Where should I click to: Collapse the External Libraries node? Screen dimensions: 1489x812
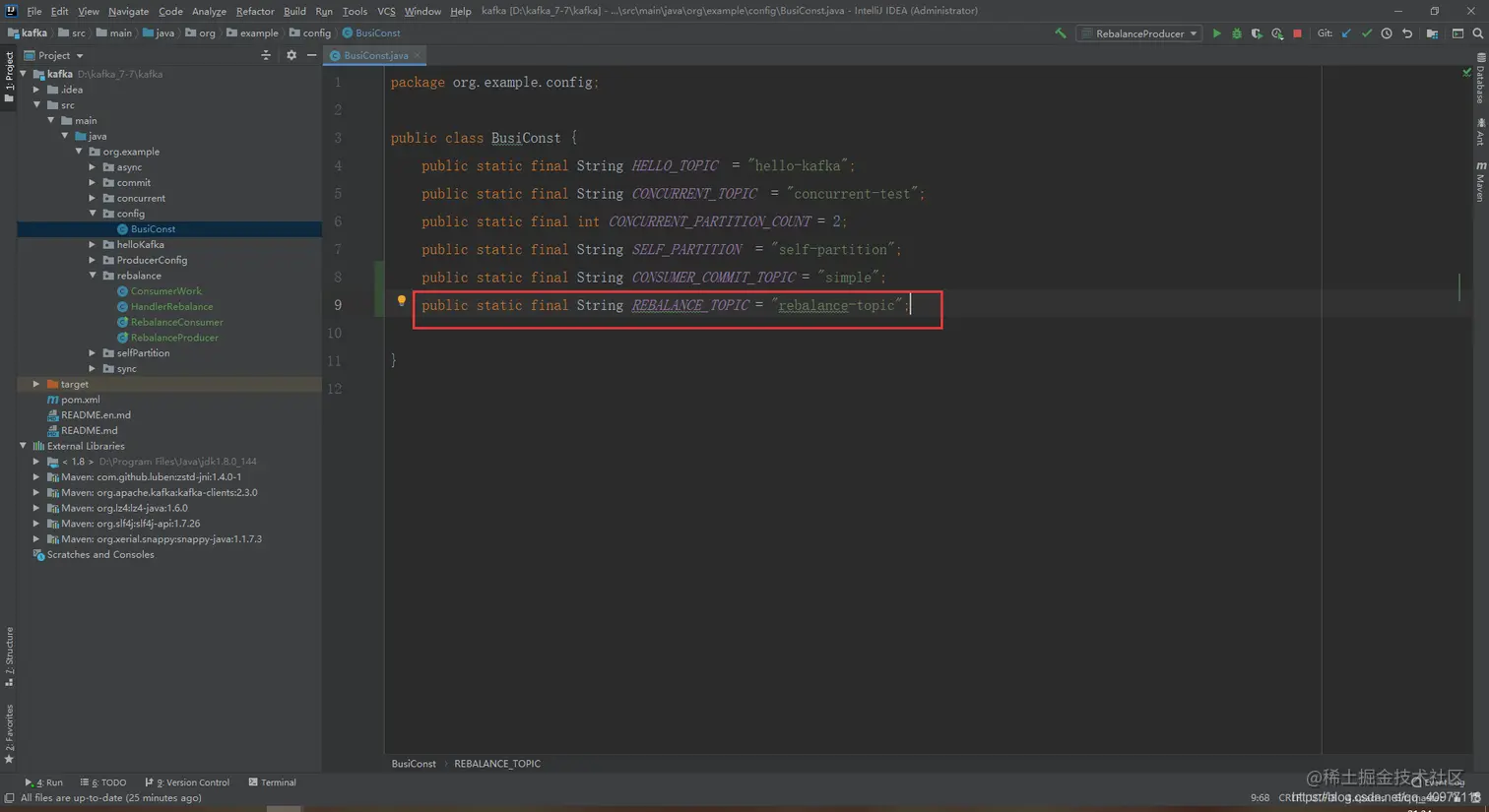[x=24, y=446]
